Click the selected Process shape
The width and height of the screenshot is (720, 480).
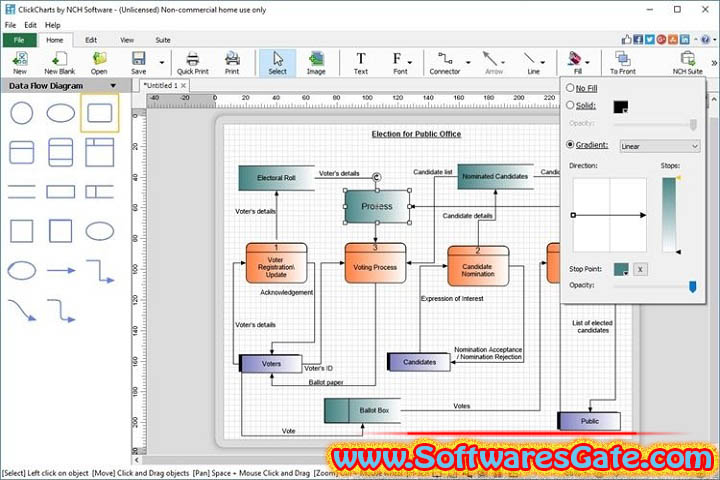(x=377, y=206)
